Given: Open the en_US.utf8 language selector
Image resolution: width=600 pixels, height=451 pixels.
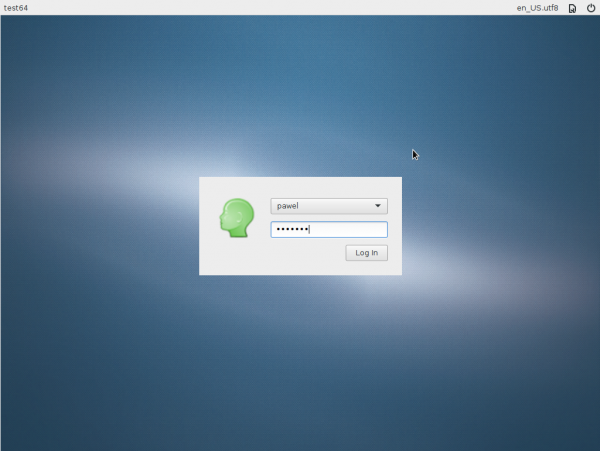Looking at the screenshot, I should click(x=537, y=8).
